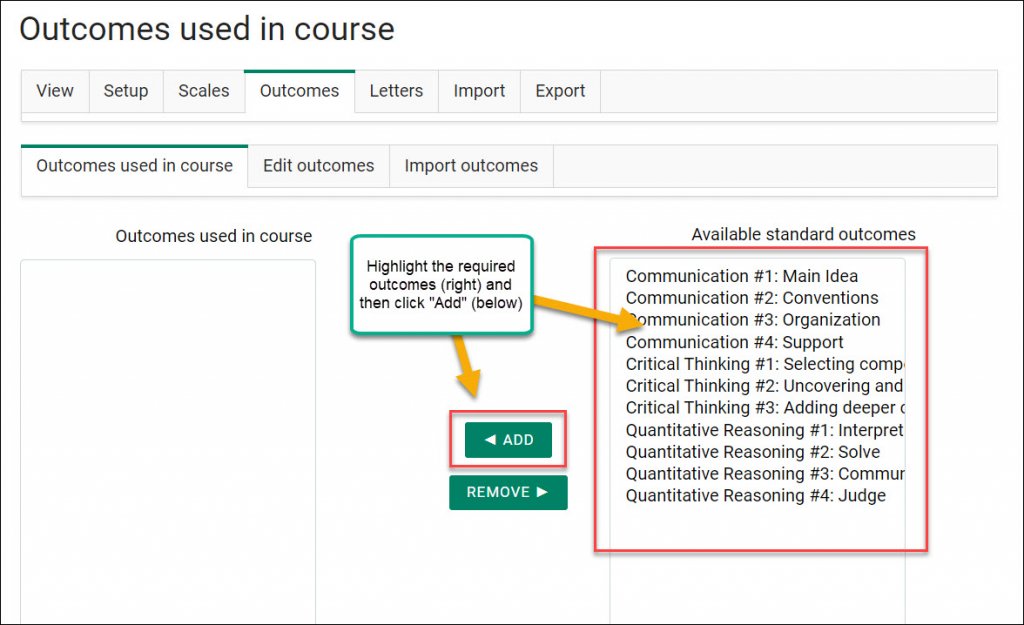This screenshot has width=1024, height=625.
Task: Go to the Letters tab
Action: [x=396, y=91]
